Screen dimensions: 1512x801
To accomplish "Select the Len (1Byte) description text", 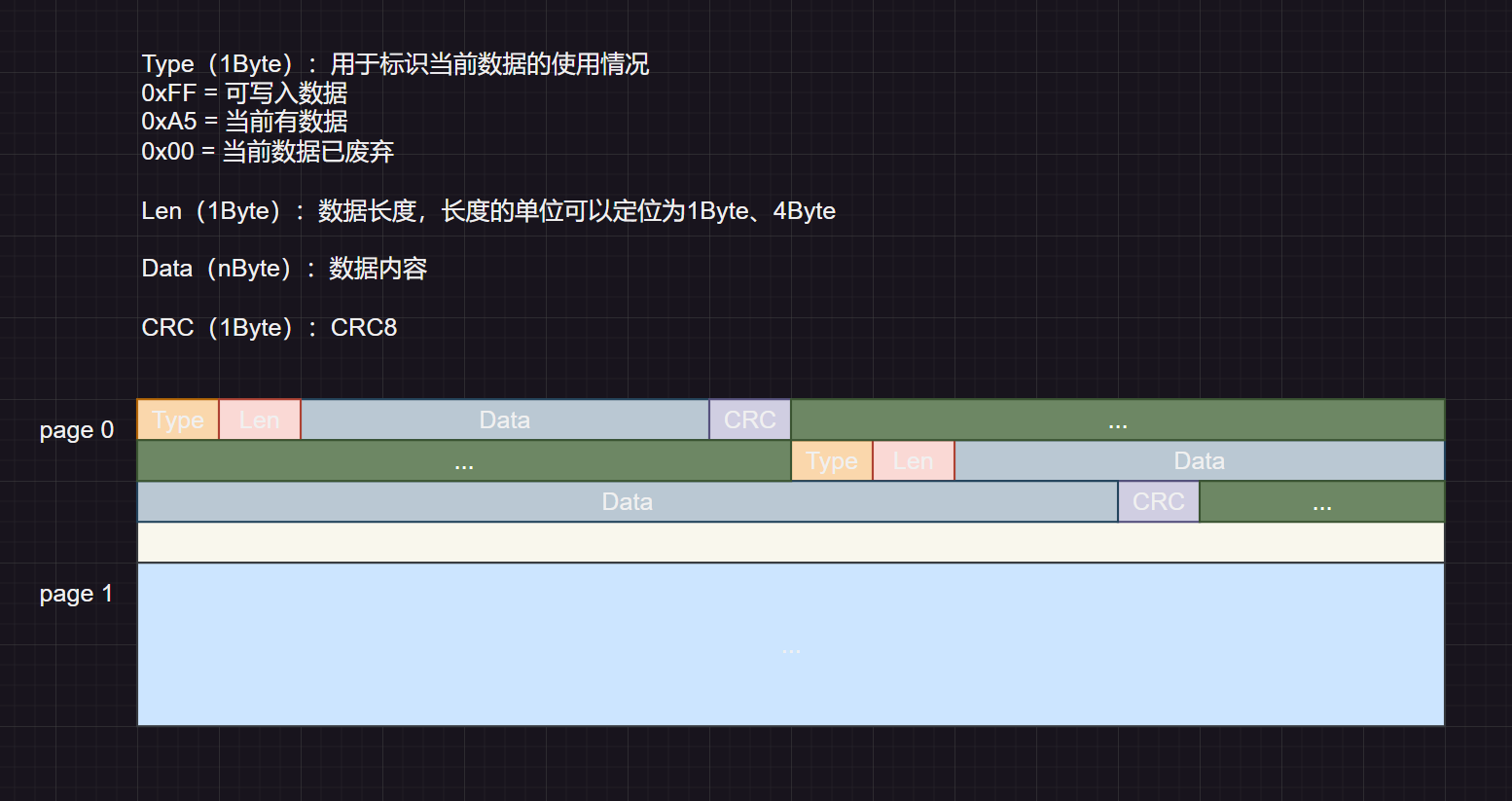I will click(487, 211).
